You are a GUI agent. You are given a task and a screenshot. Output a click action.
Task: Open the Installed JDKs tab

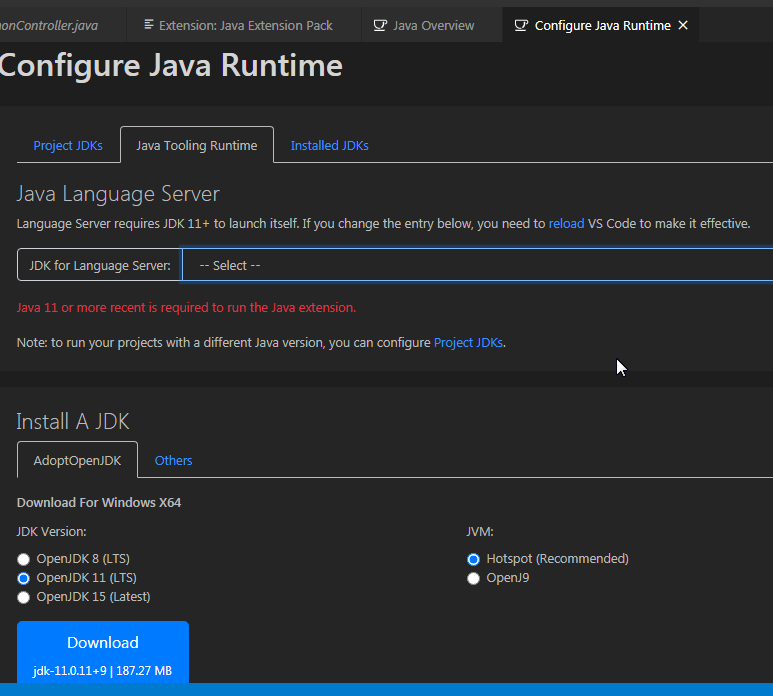[329, 145]
